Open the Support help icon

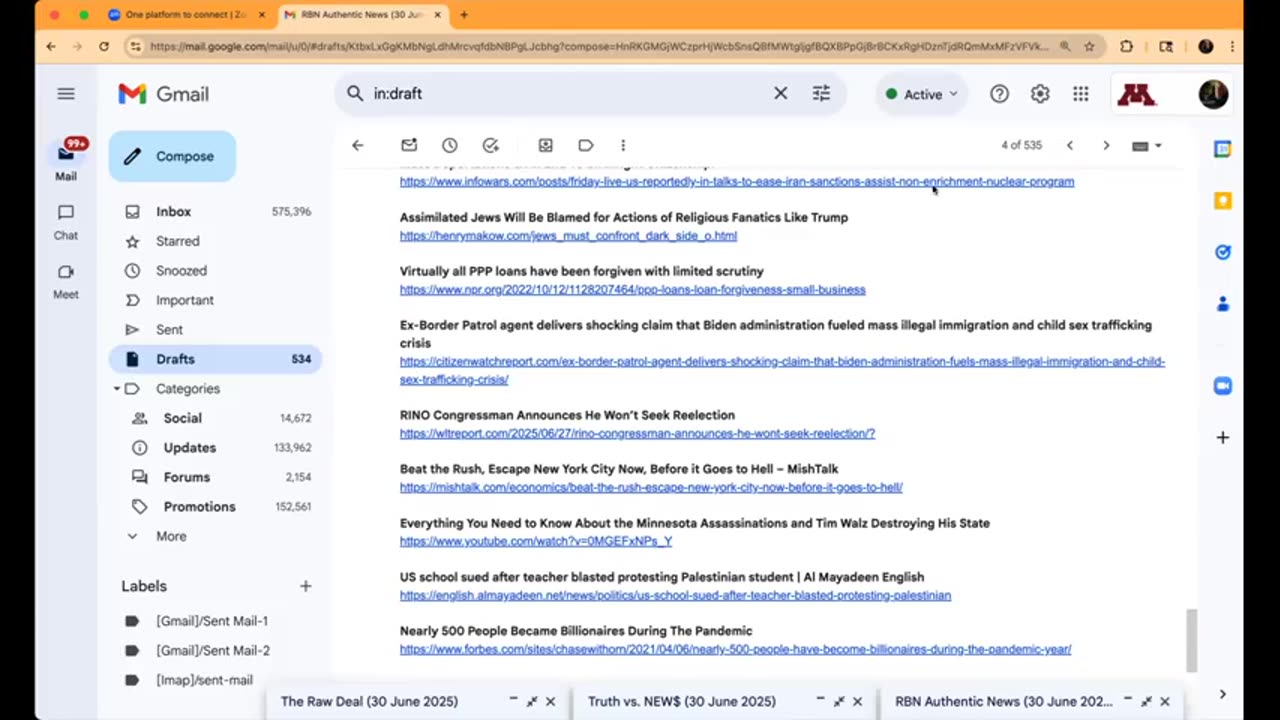pos(999,94)
